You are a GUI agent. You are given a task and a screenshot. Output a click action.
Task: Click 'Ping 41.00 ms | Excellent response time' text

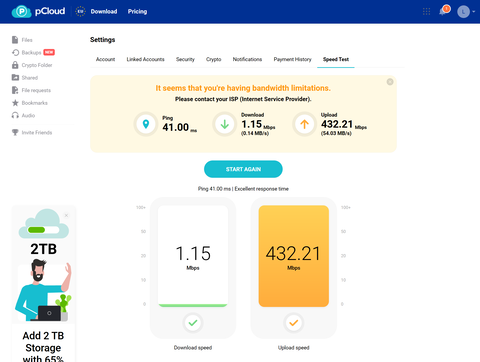[243, 189]
